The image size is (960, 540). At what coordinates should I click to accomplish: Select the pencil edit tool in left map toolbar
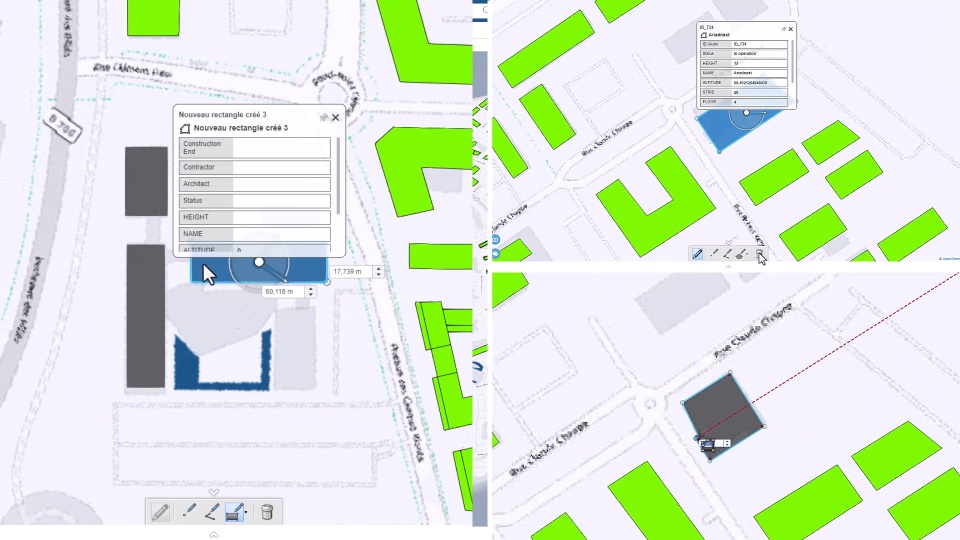(x=160, y=512)
